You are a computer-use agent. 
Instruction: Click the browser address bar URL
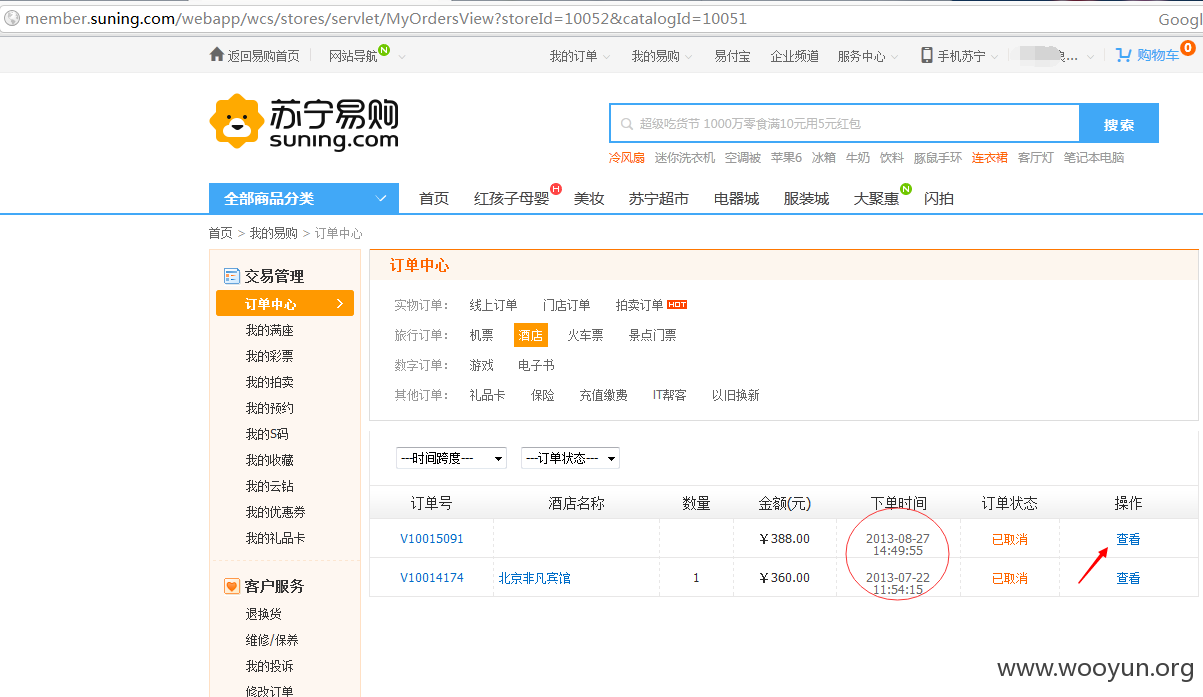point(386,18)
